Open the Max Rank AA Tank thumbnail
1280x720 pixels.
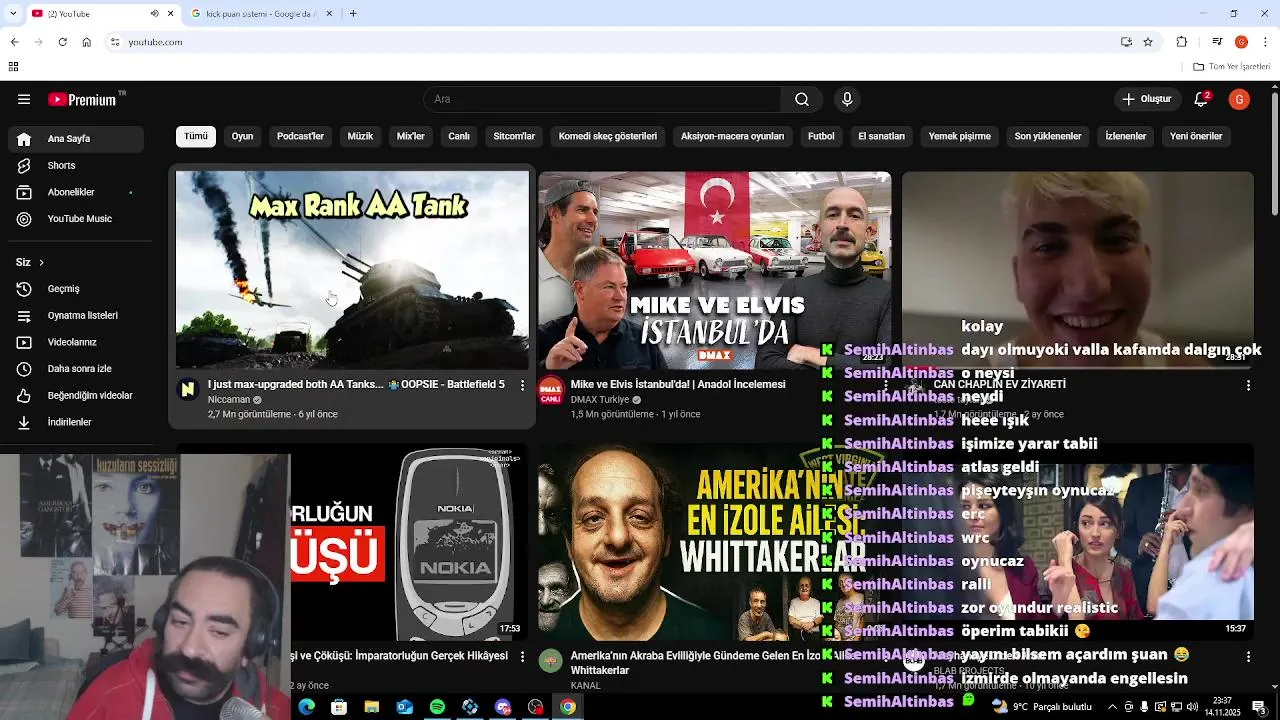(x=352, y=270)
